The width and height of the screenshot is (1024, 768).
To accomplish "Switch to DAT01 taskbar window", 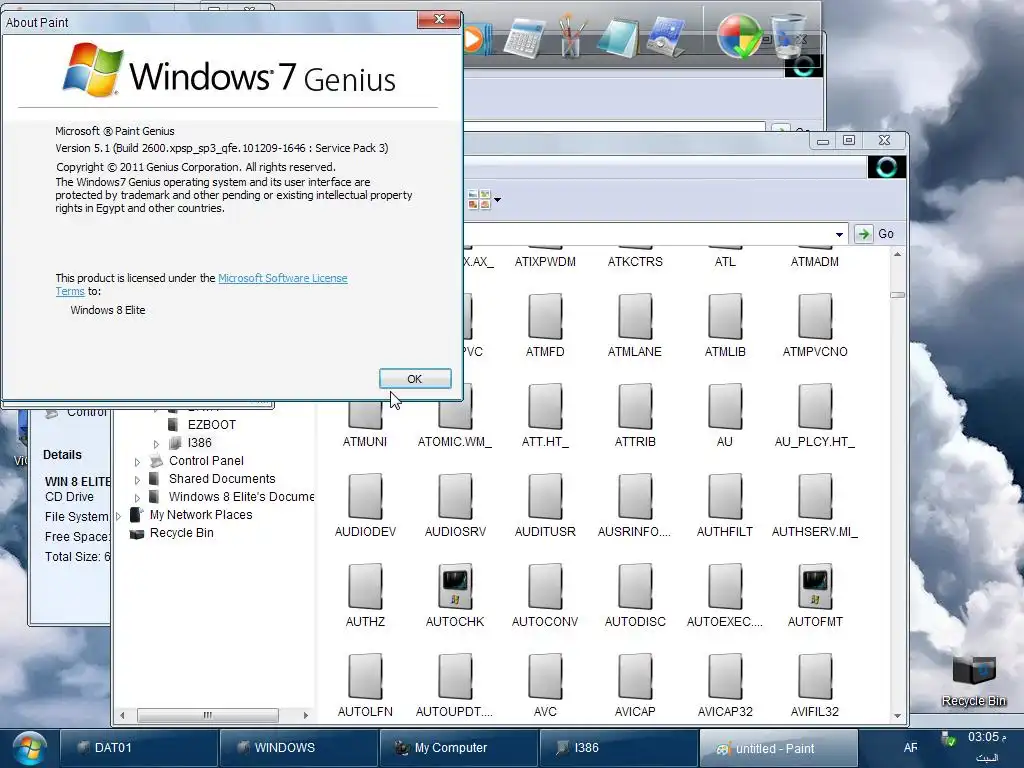I will (x=138, y=748).
